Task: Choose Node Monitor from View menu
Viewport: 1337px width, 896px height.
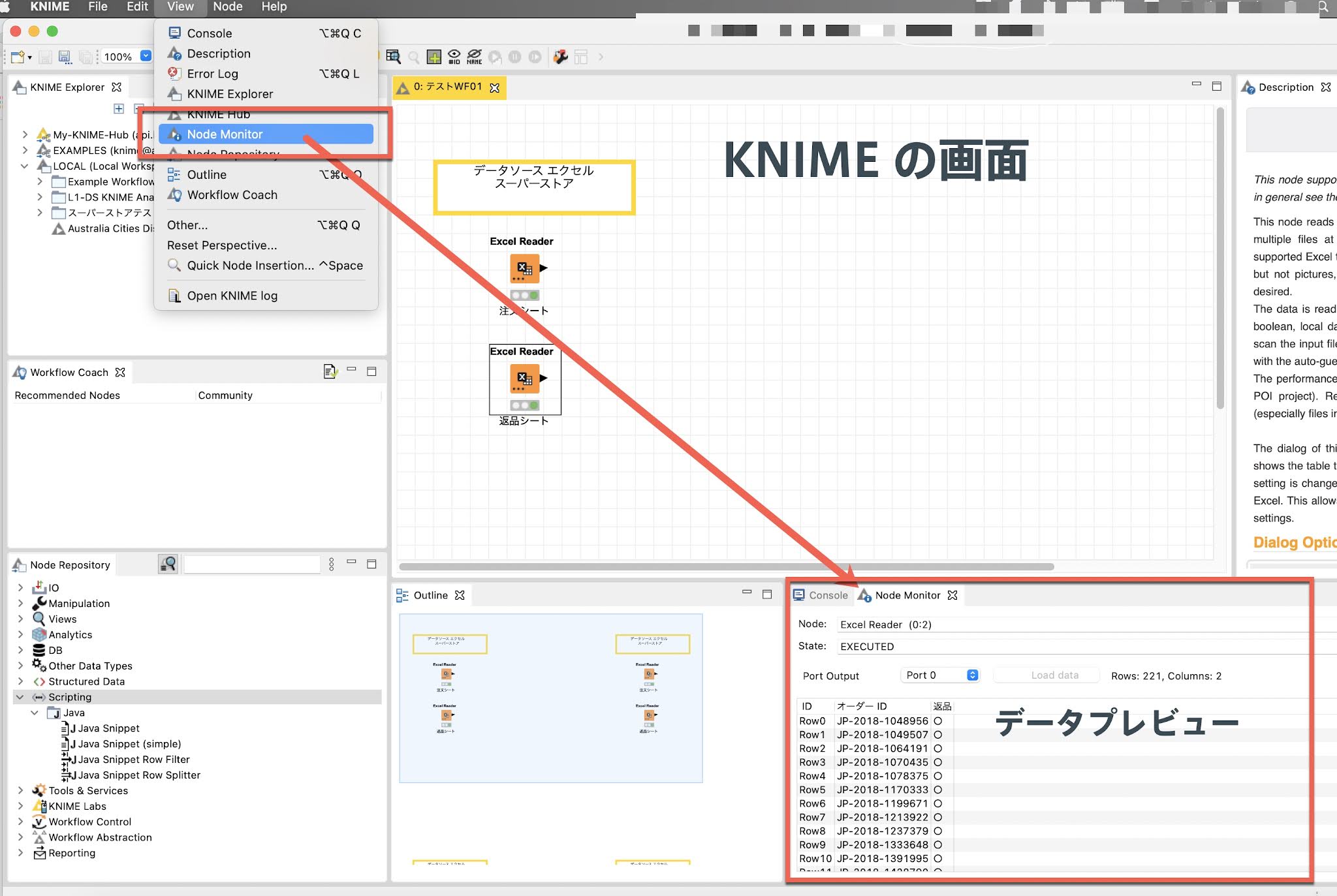Action: coord(266,134)
